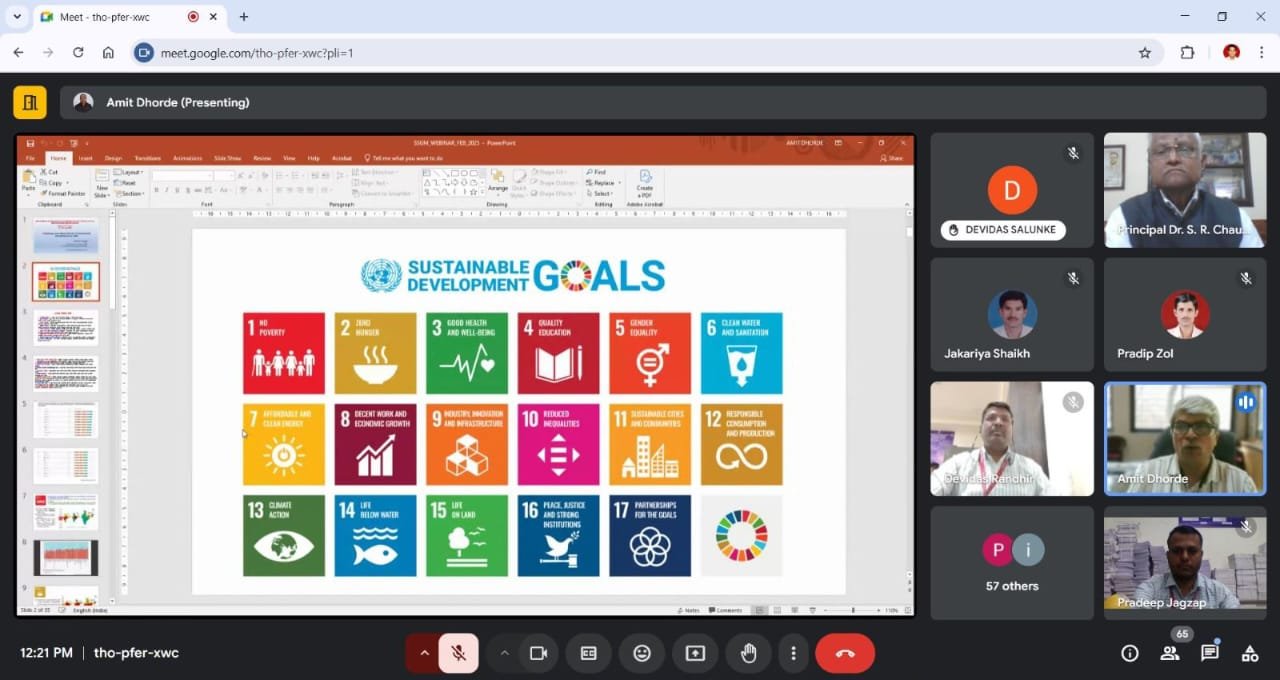This screenshot has height=680, width=1280.
Task: Open the Chrome extensions puzzle icon
Action: [x=1188, y=53]
